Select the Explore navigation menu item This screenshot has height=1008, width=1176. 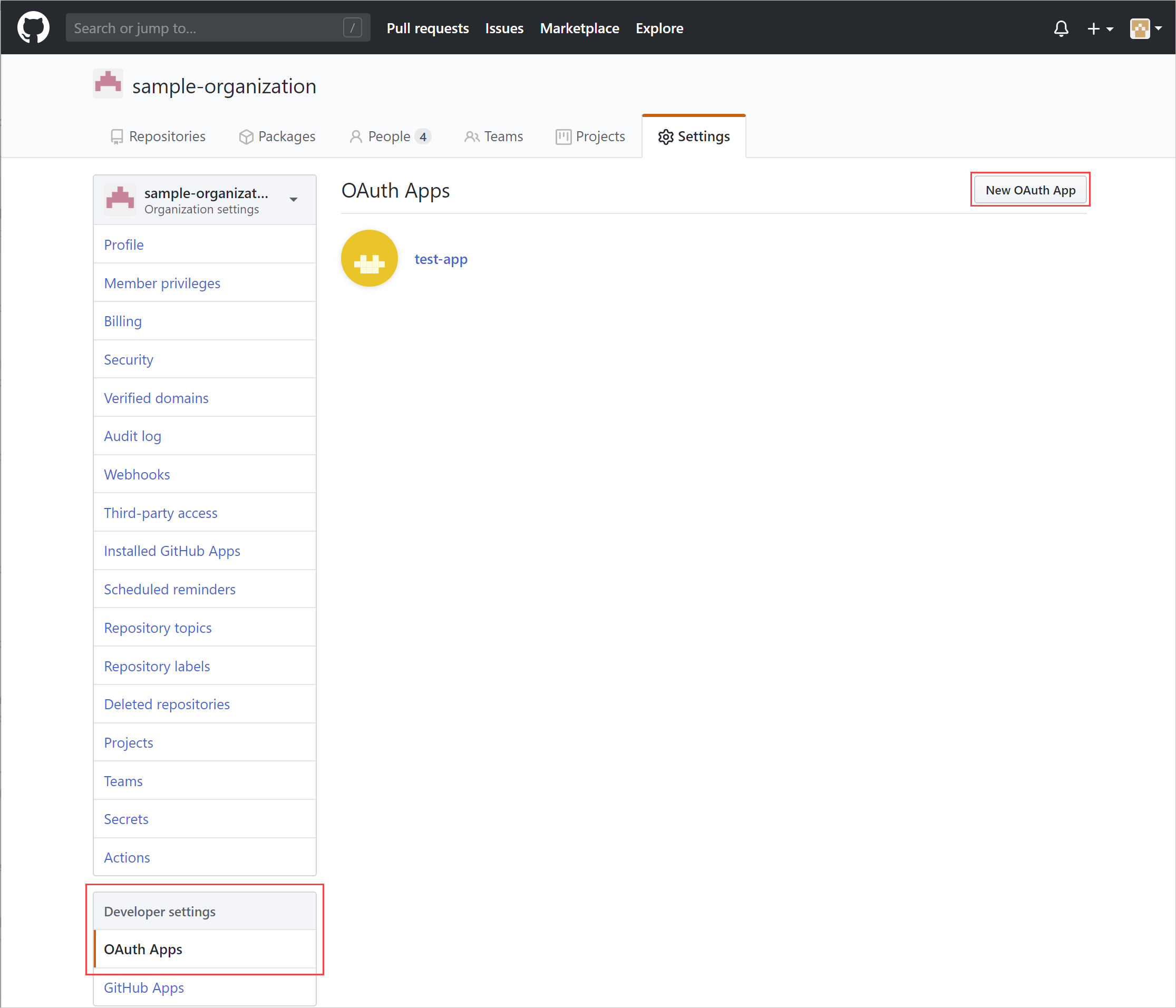coord(659,27)
